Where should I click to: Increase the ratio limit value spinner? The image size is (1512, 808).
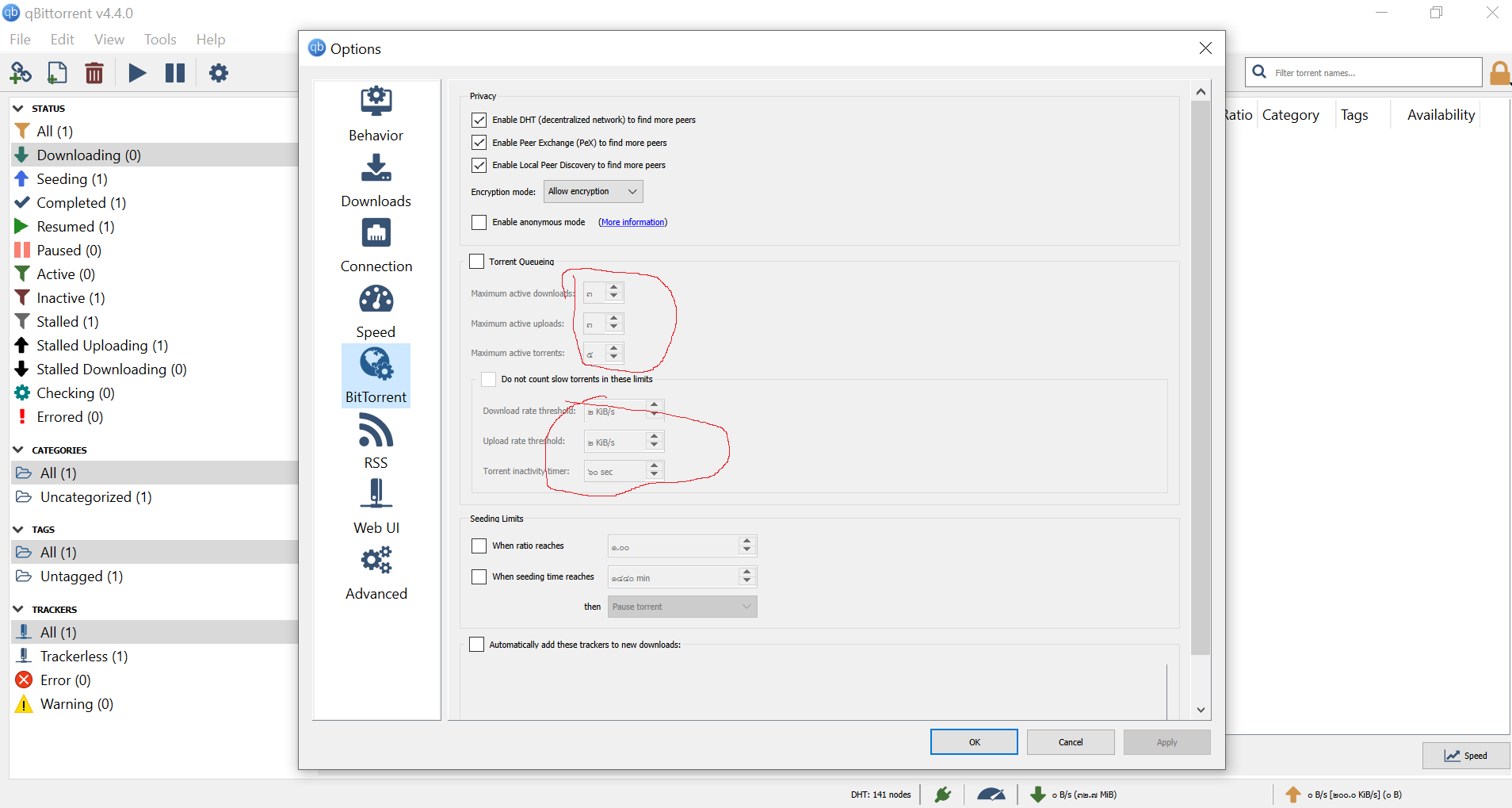[746, 541]
